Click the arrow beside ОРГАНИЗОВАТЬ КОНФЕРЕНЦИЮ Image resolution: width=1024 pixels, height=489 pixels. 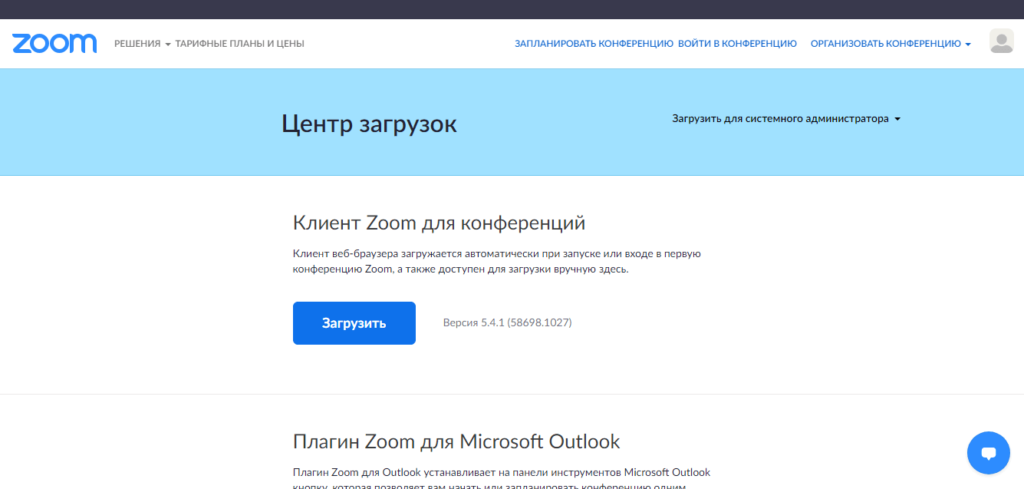[968, 44]
